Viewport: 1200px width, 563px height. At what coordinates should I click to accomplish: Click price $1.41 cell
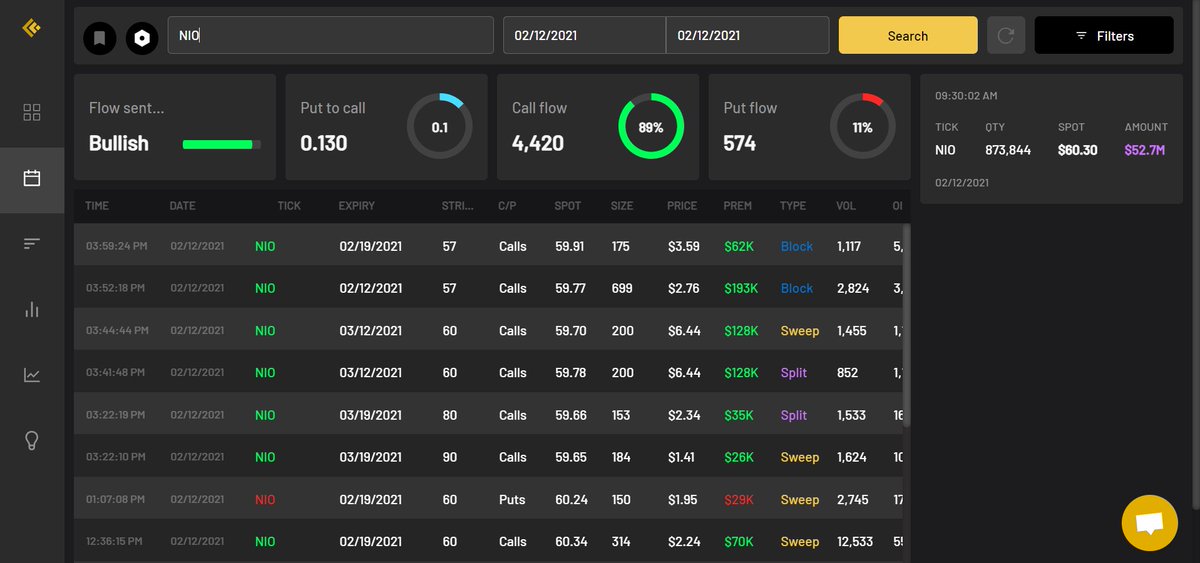tap(681, 457)
